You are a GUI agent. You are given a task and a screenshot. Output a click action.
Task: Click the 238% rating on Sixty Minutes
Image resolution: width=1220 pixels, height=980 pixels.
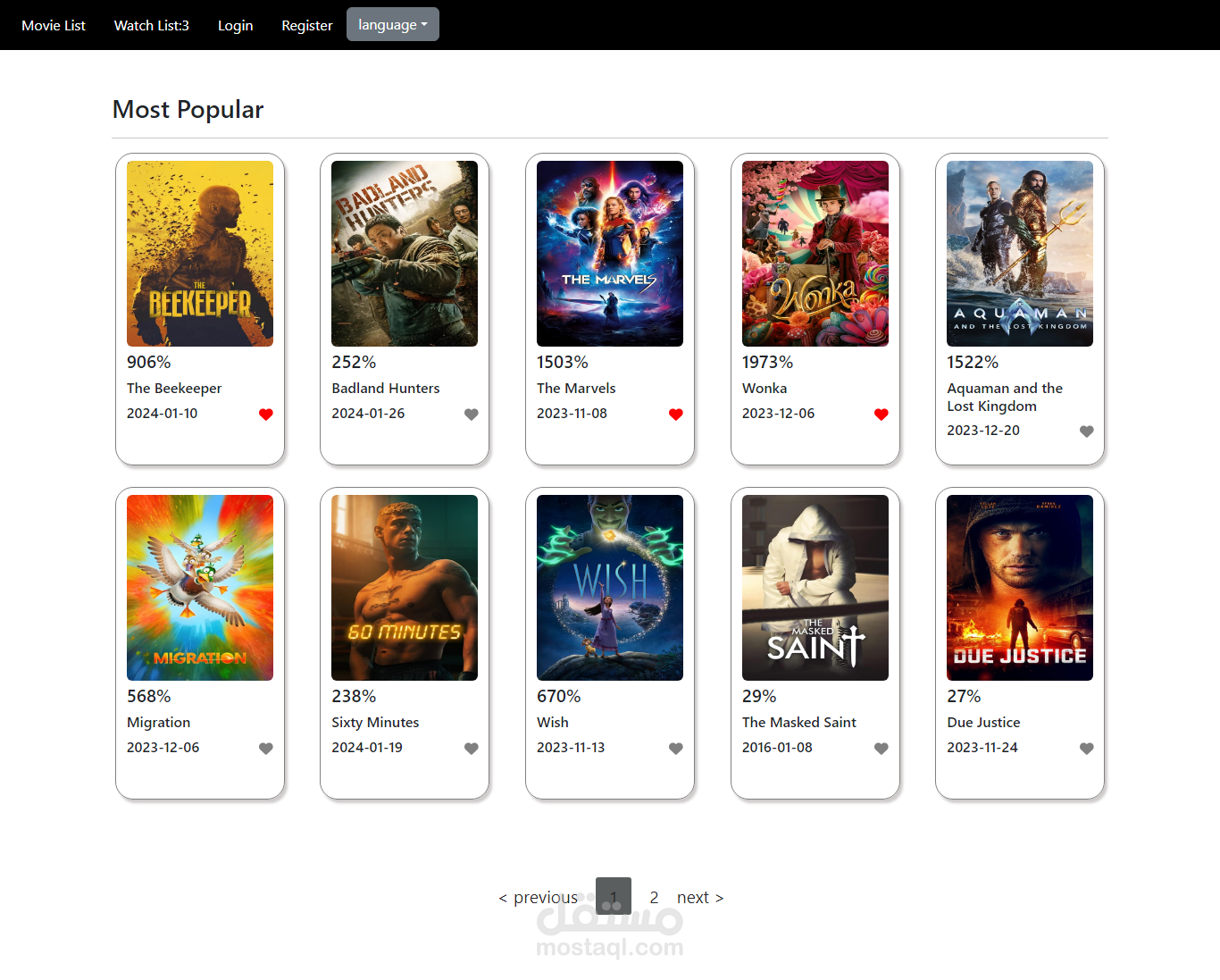354,697
